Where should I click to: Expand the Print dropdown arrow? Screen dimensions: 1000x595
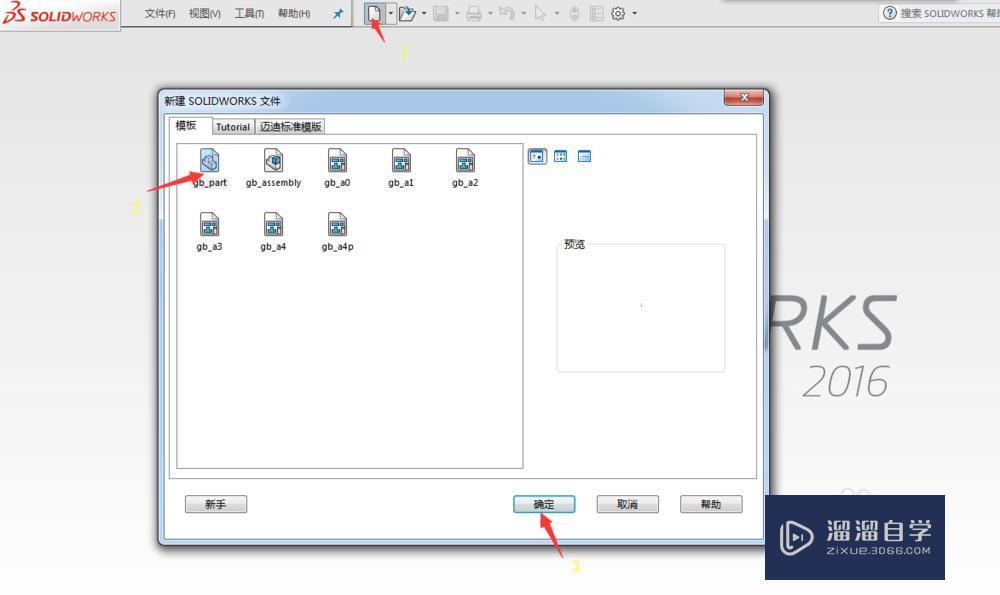[x=490, y=13]
